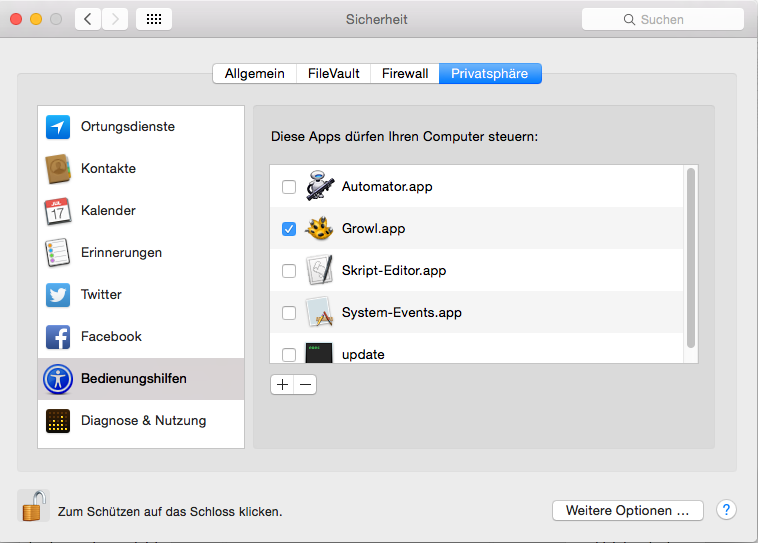Add an app with the plus button
The image size is (758, 543).
(x=282, y=384)
